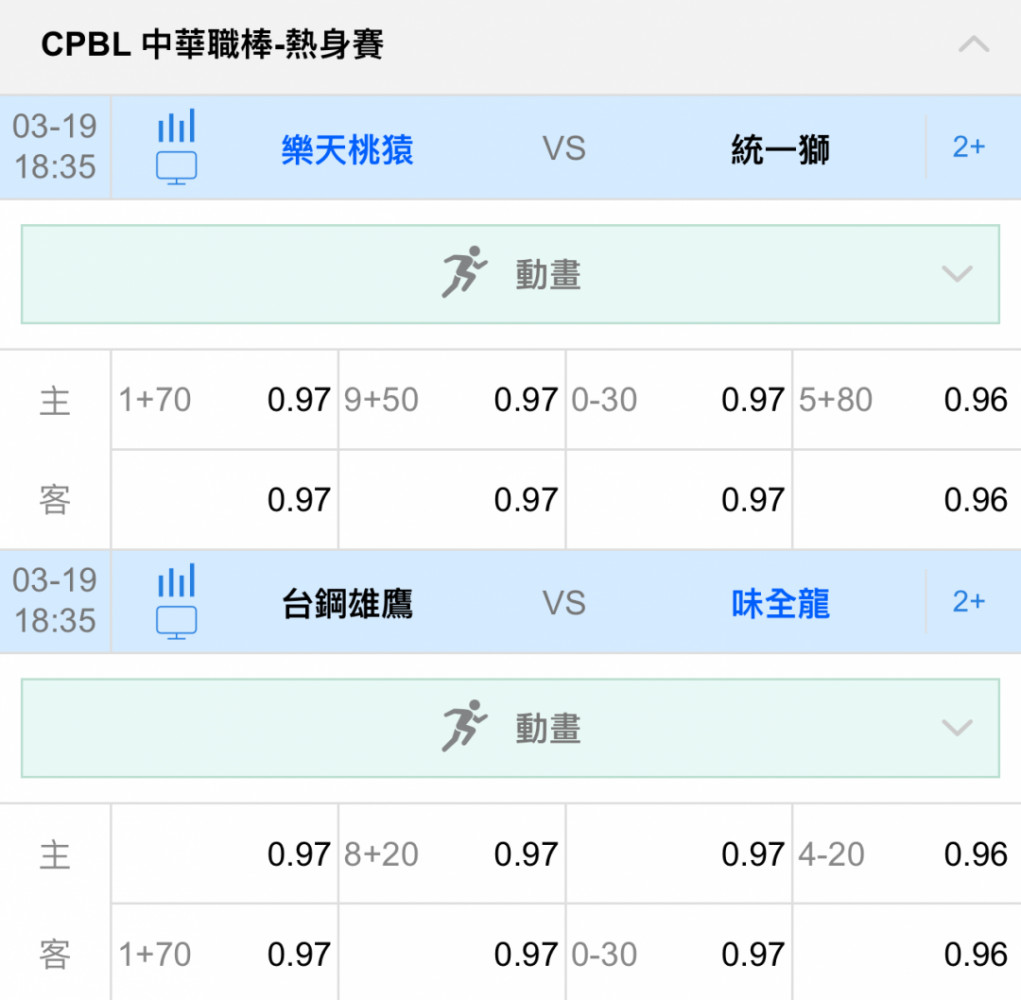This screenshot has width=1021, height=1000.
Task: Expand 動畫 panel chevron for 樂天桃猿 vs 統一獅
Action: (x=957, y=273)
